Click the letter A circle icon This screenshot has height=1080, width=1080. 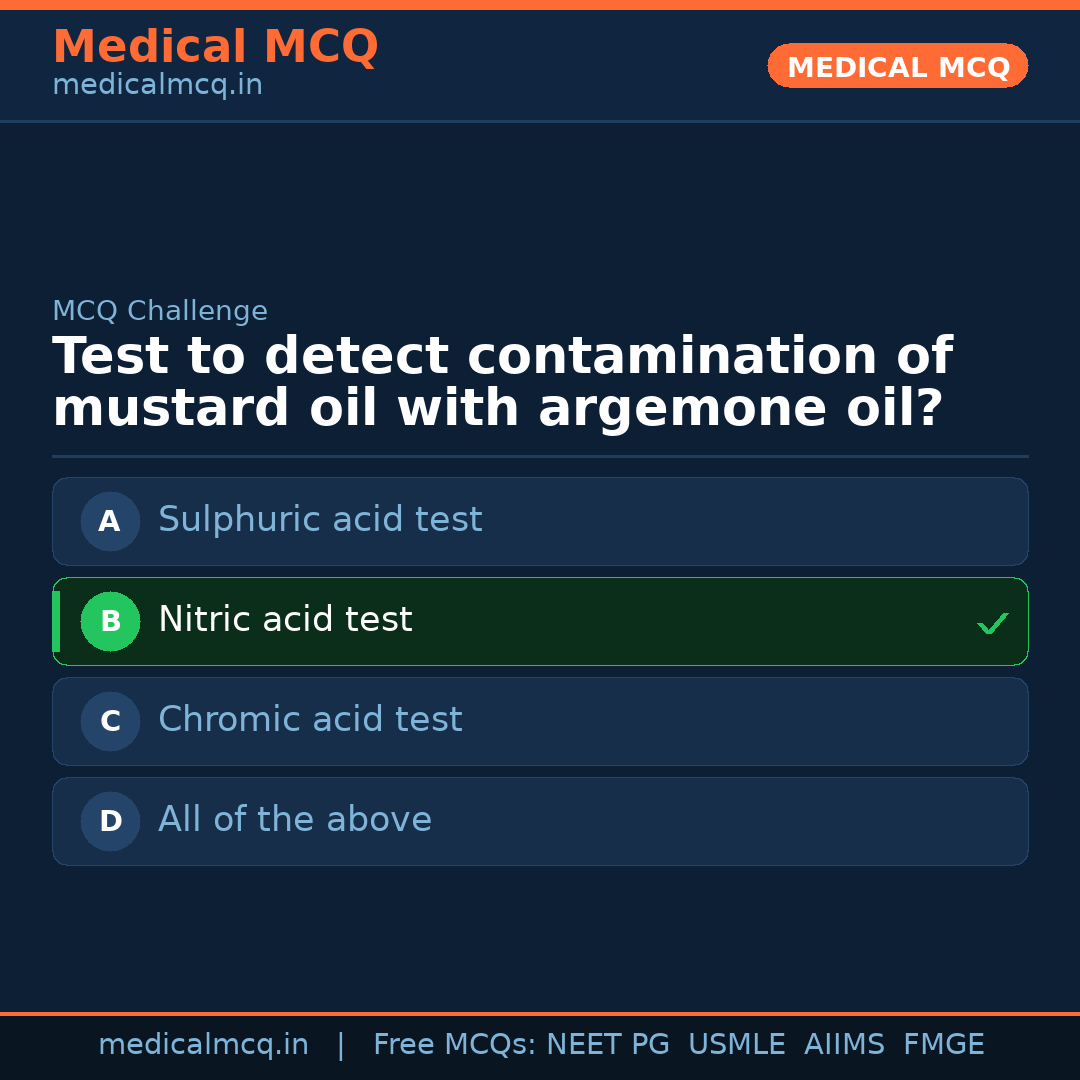(x=110, y=521)
